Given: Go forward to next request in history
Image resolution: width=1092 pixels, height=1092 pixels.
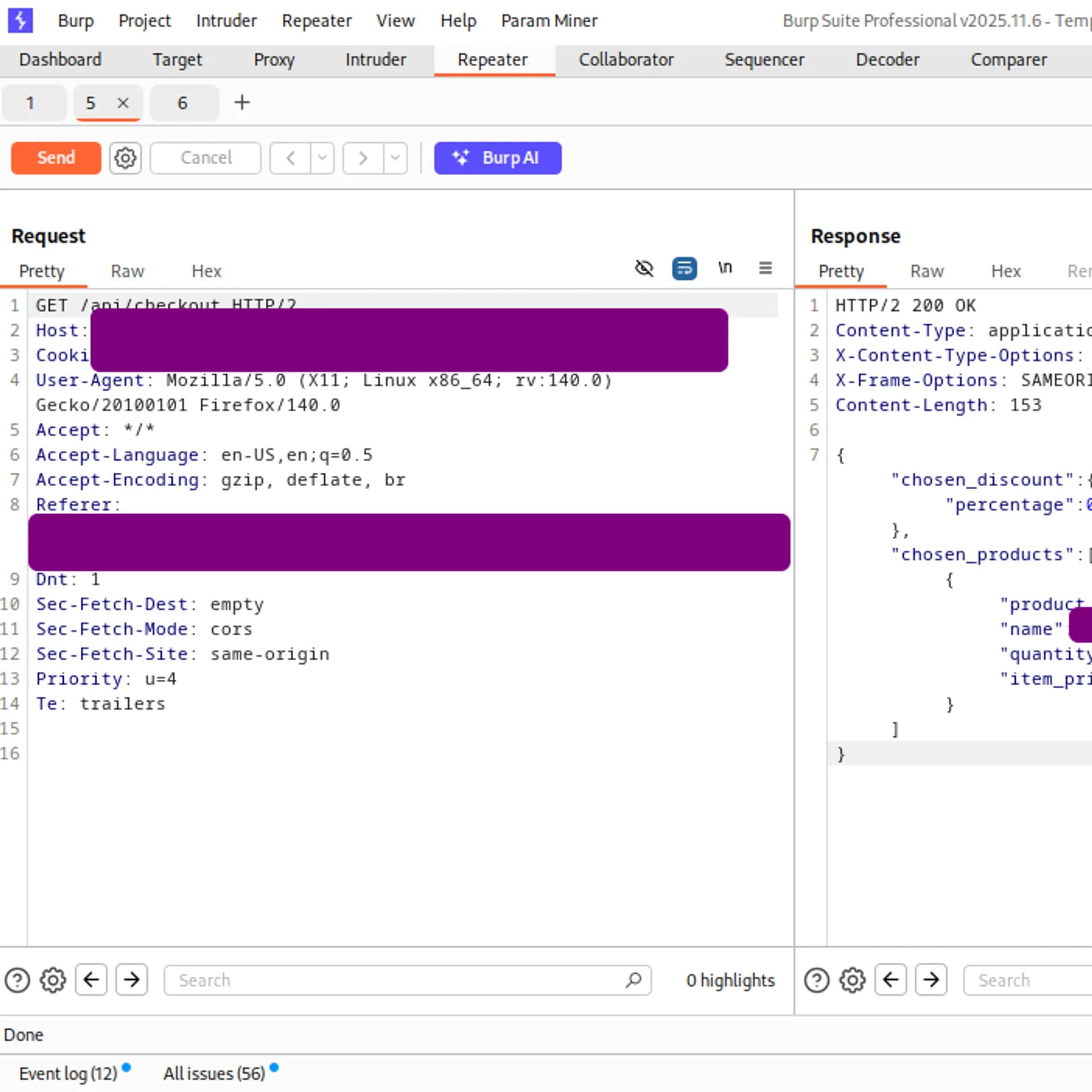Looking at the screenshot, I should coord(363,158).
